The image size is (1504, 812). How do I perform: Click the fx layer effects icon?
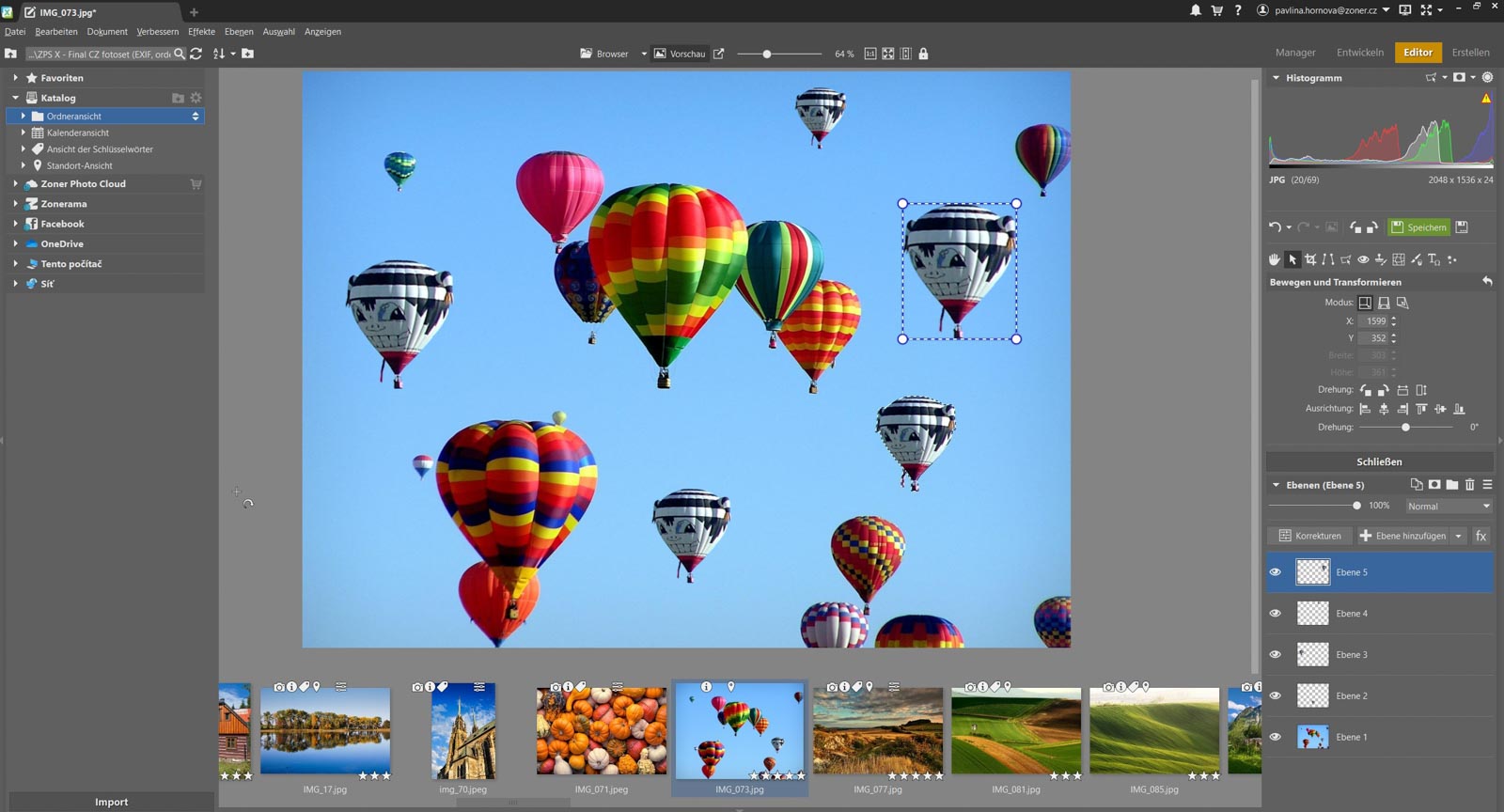pyautogui.click(x=1480, y=536)
